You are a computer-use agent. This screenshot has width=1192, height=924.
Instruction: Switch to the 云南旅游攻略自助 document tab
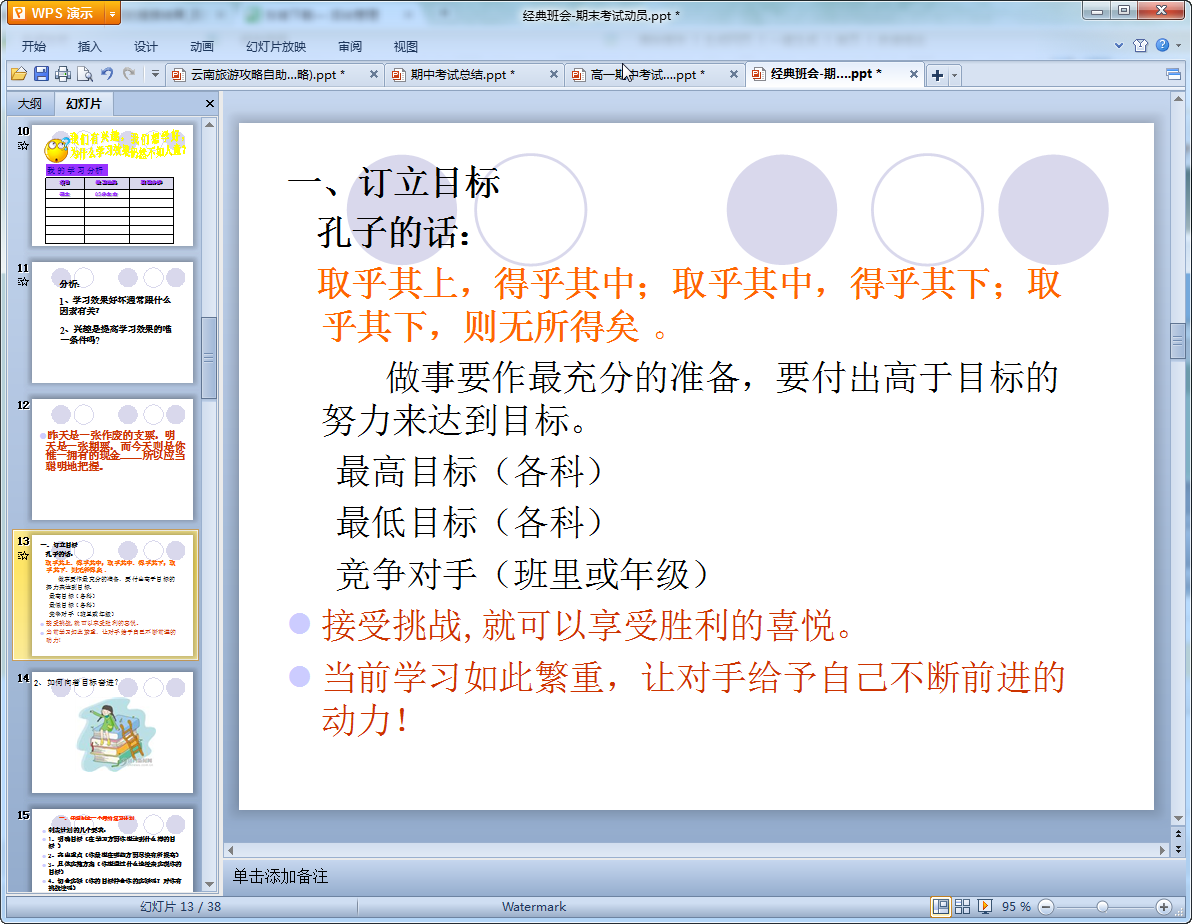266,75
